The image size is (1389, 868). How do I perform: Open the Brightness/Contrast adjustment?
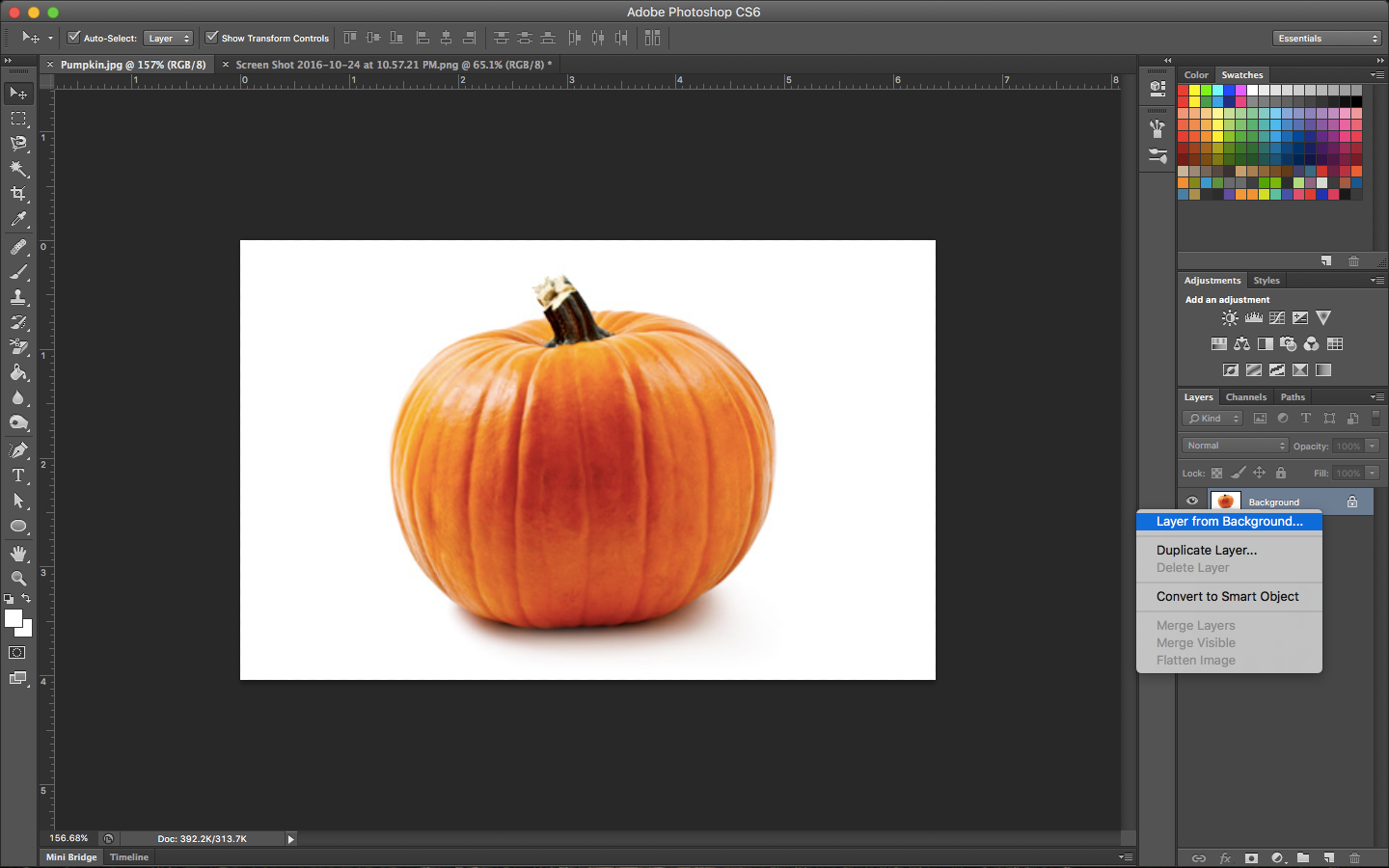[x=1230, y=317]
